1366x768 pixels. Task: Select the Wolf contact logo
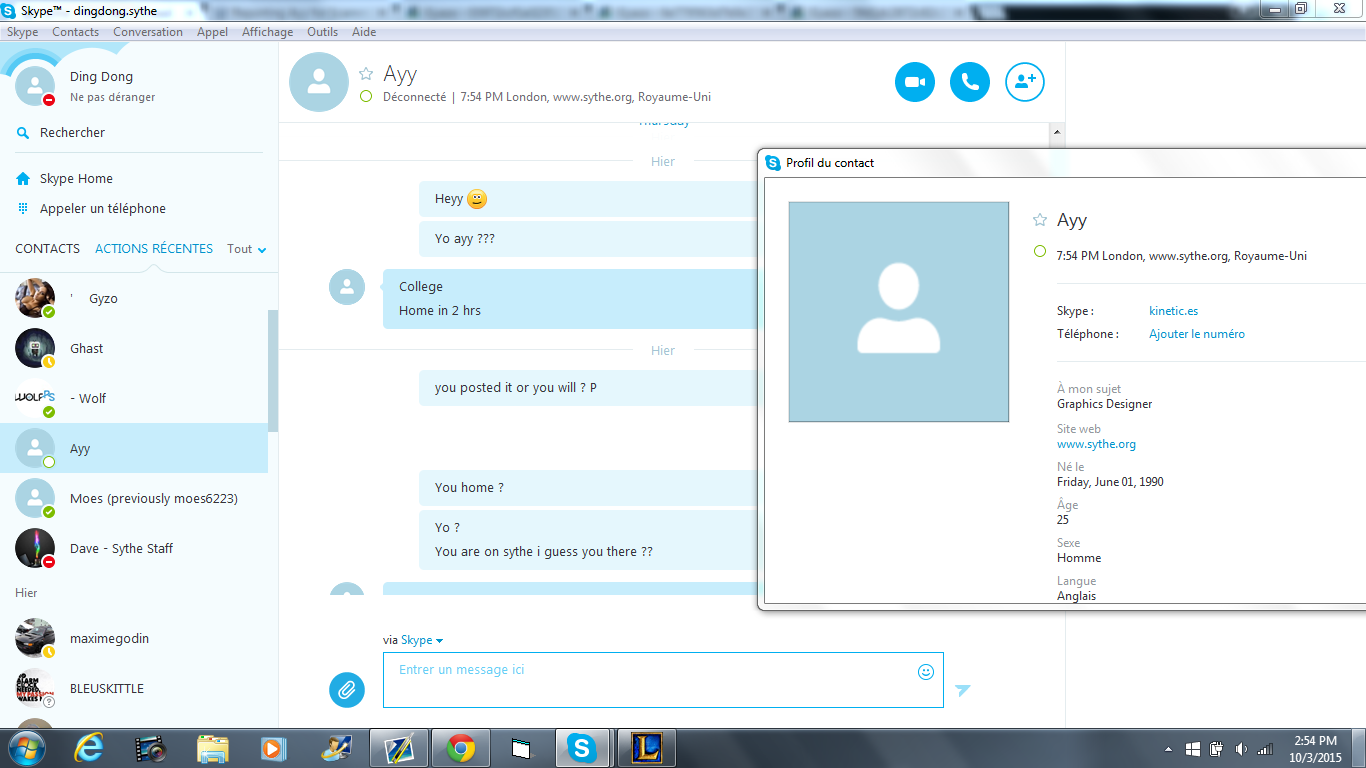coord(35,398)
